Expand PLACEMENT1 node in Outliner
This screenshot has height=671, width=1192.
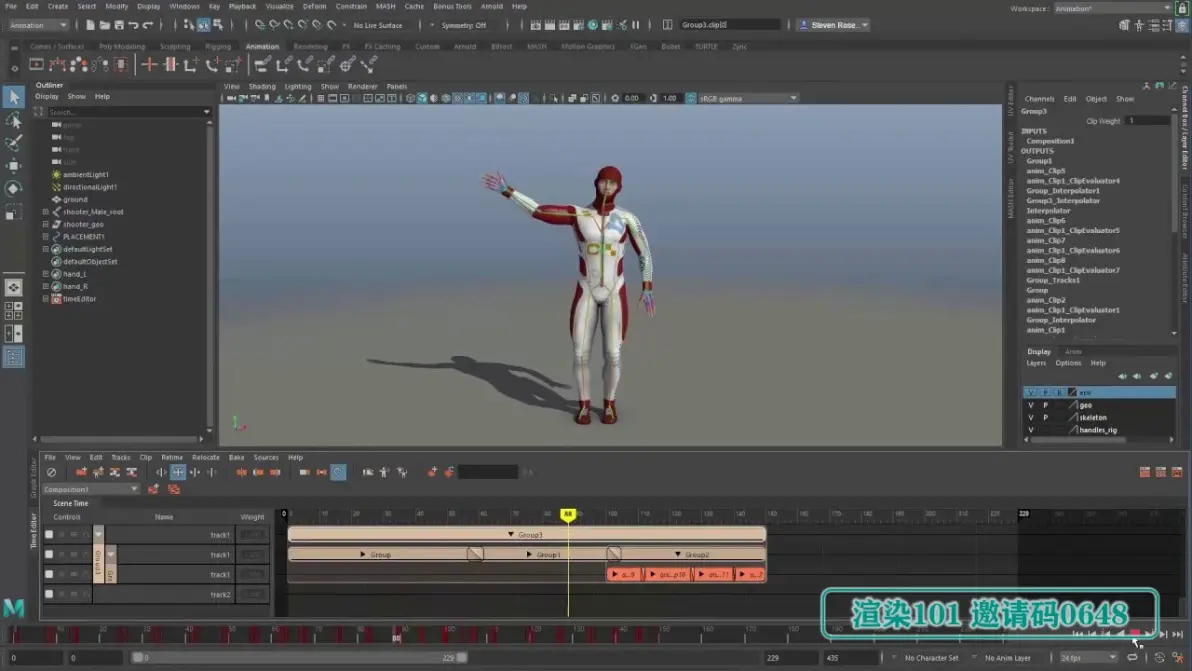[46, 237]
